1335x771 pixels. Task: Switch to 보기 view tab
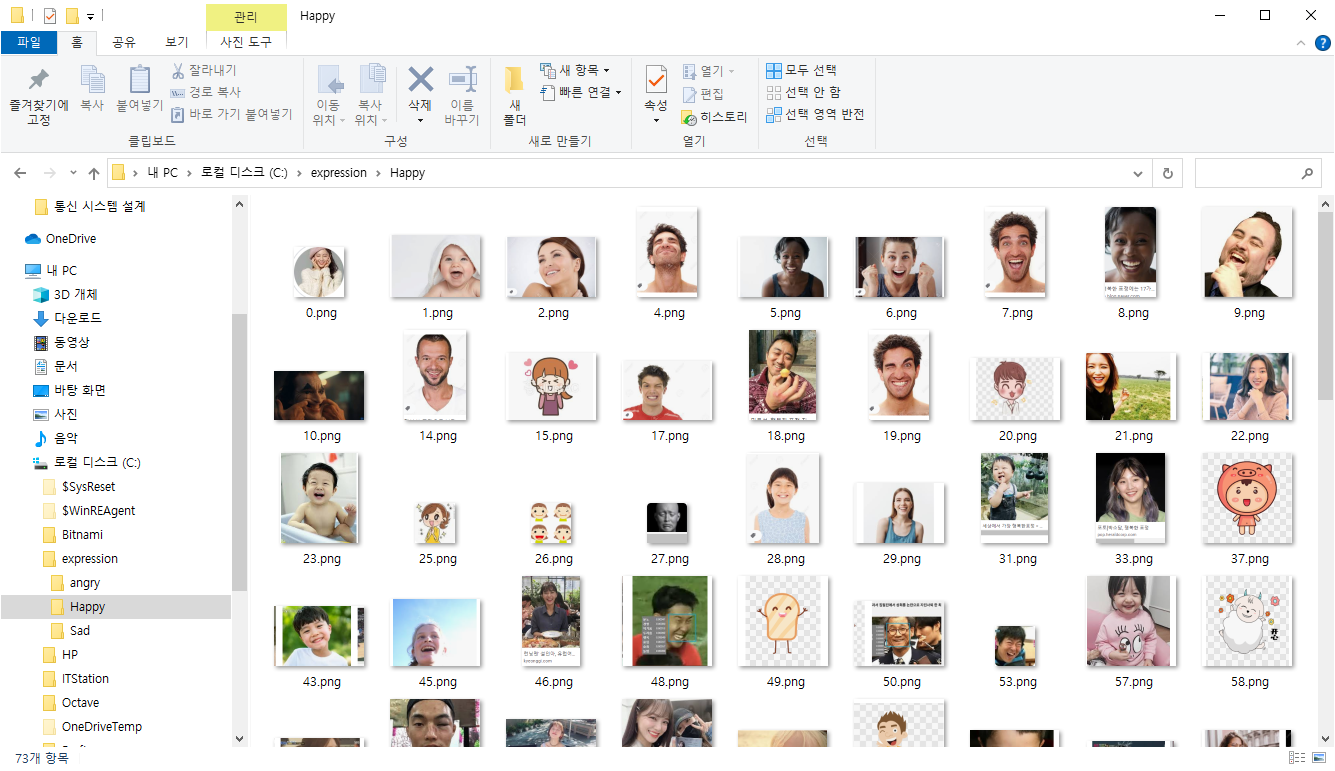[177, 42]
